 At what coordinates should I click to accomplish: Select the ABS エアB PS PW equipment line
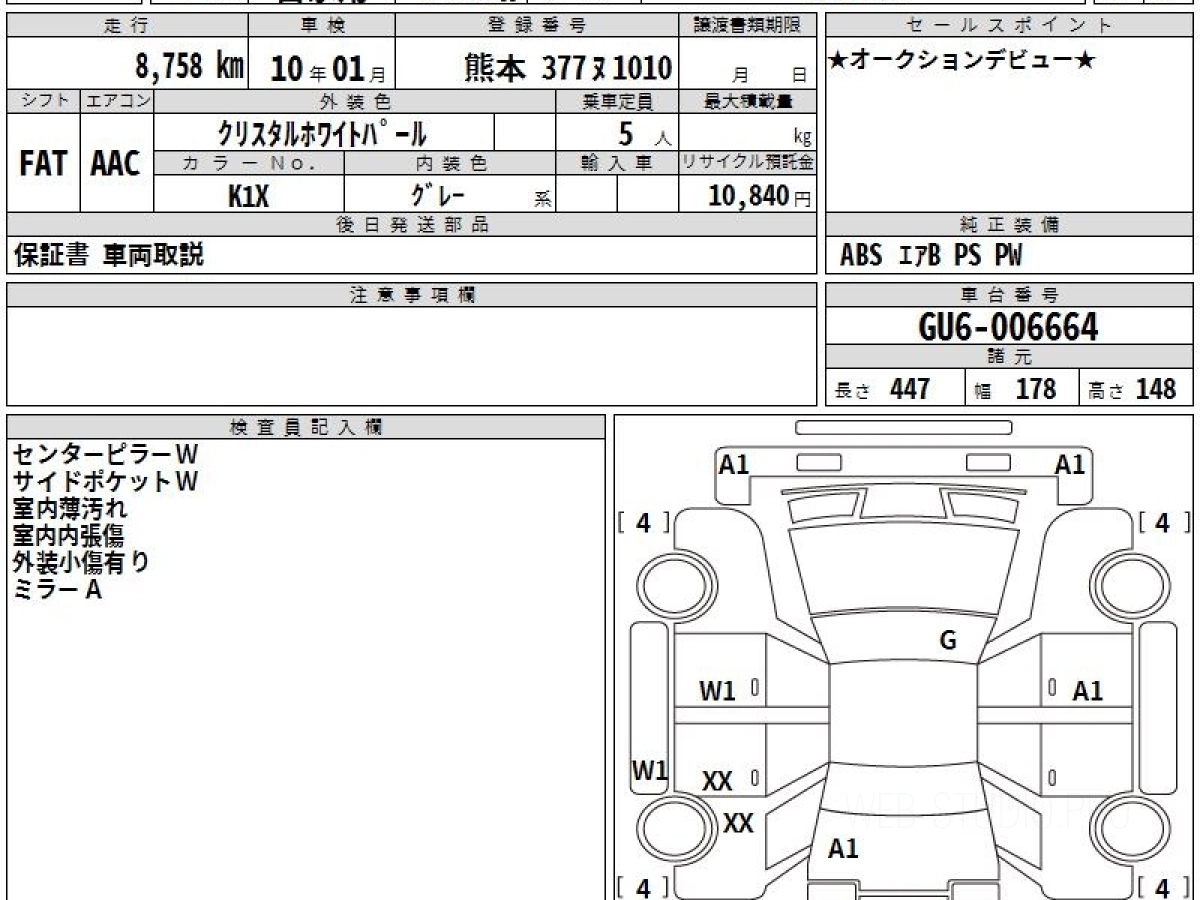click(931, 256)
